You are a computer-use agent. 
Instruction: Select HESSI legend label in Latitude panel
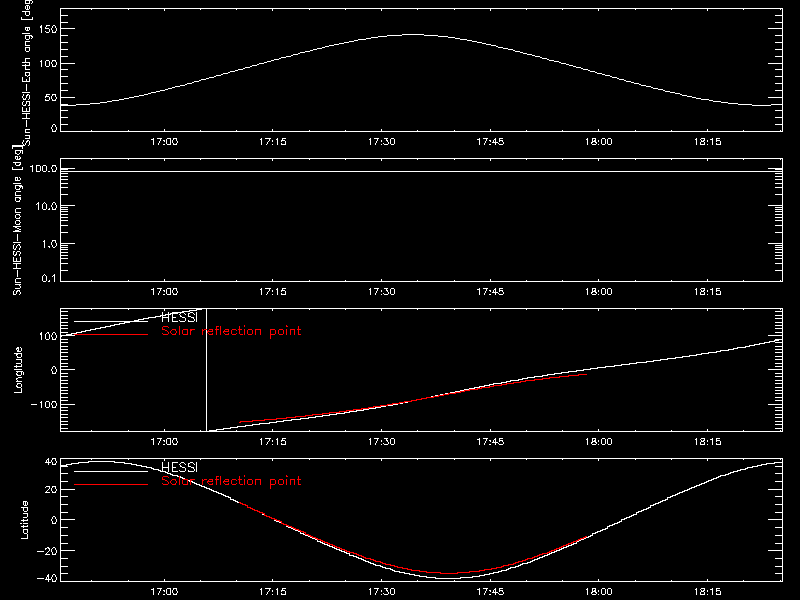tap(180, 467)
